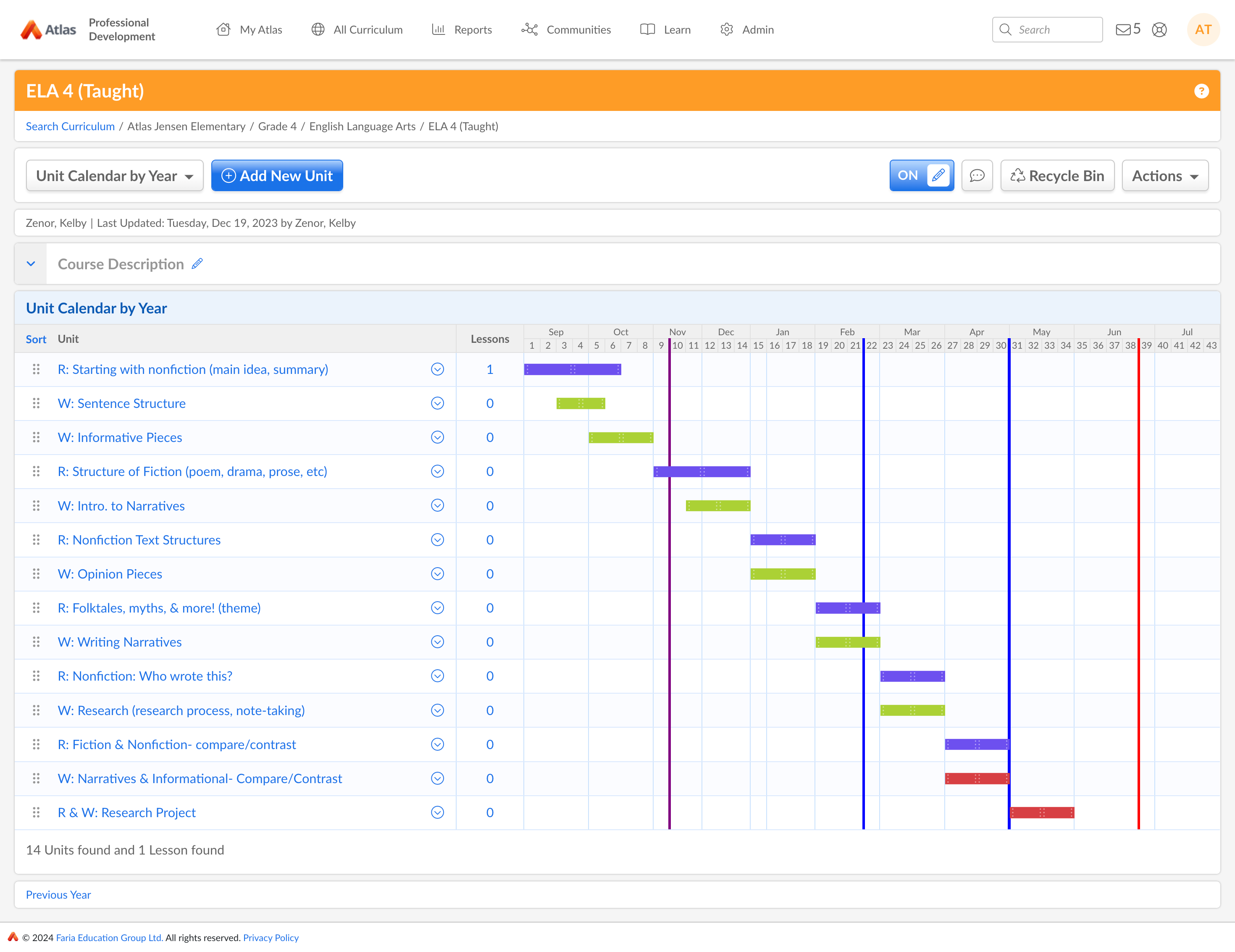
Task: Click the support lifebuoy icon
Action: 1159,29
